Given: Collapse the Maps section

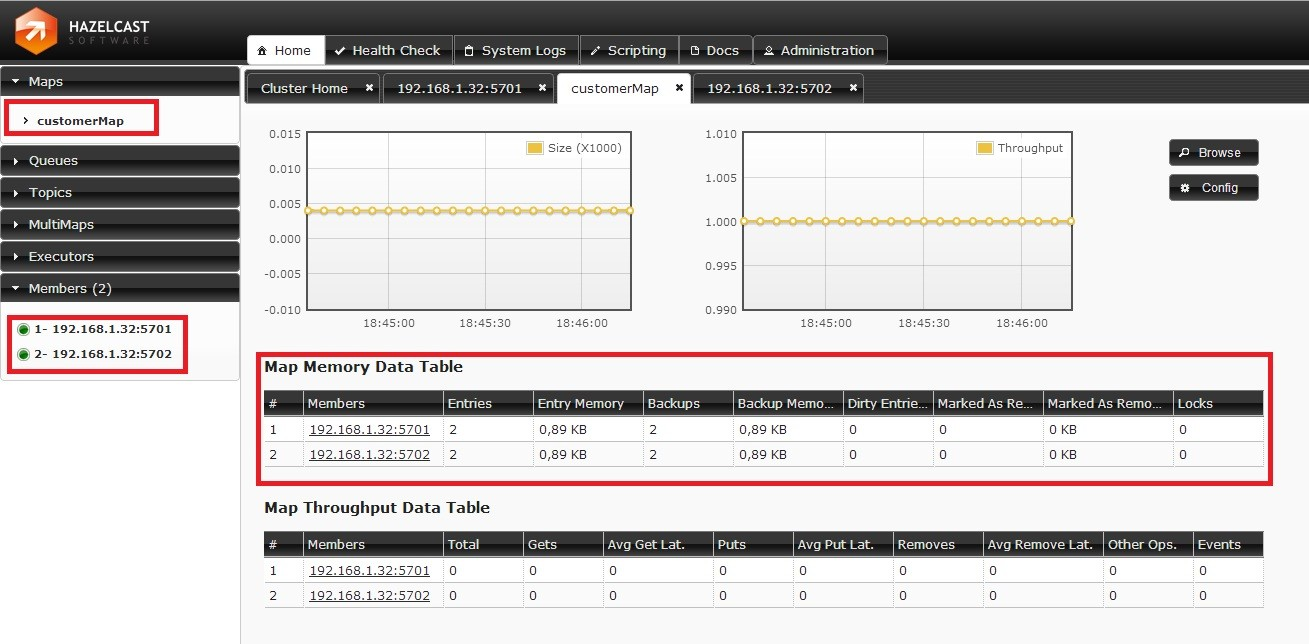Looking at the screenshot, I should pyautogui.click(x=120, y=82).
